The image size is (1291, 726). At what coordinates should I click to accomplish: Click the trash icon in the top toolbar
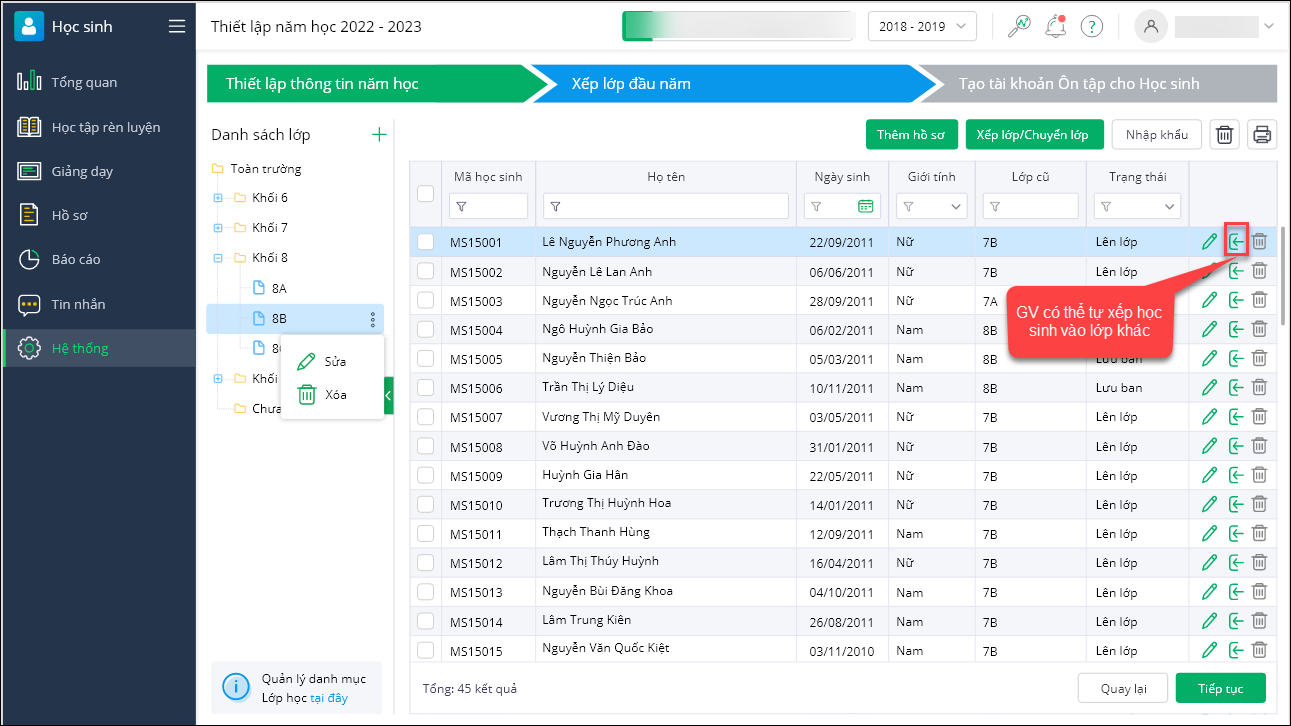pyautogui.click(x=1225, y=134)
